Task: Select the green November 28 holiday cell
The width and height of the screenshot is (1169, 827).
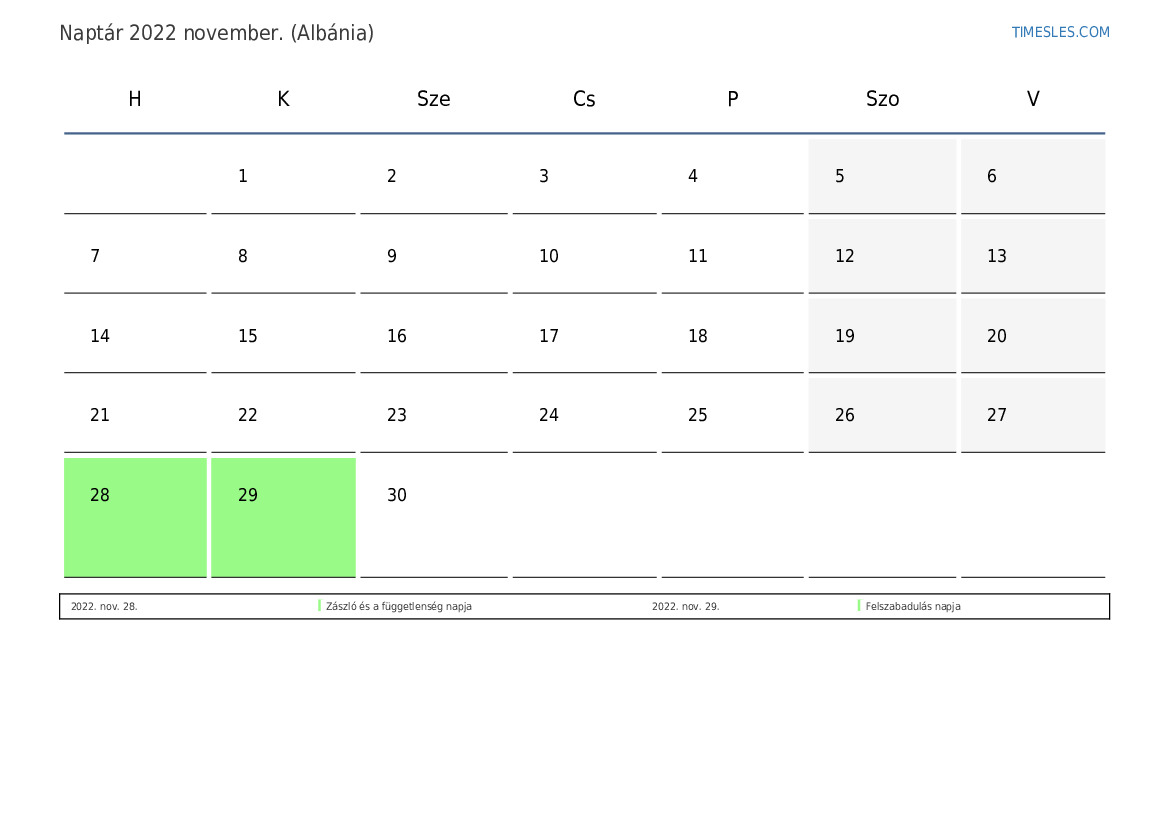Action: [x=135, y=516]
